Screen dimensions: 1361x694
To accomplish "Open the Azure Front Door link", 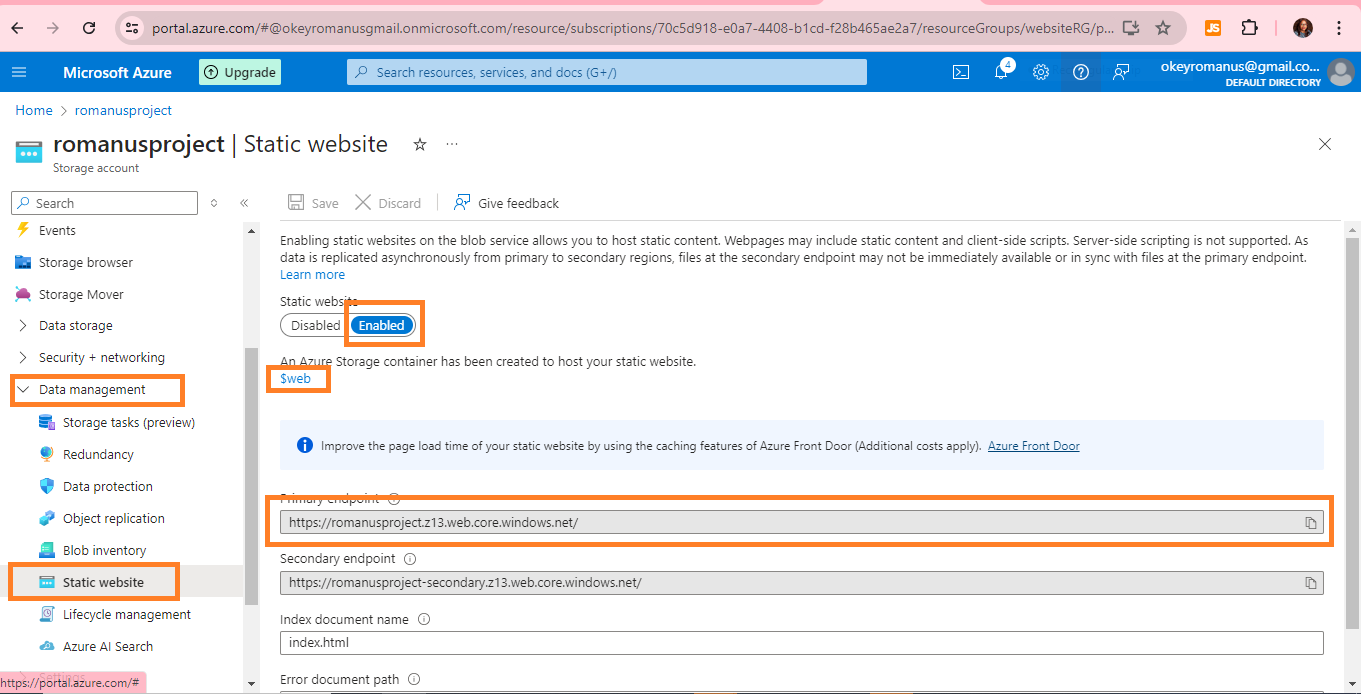I will [x=1034, y=446].
